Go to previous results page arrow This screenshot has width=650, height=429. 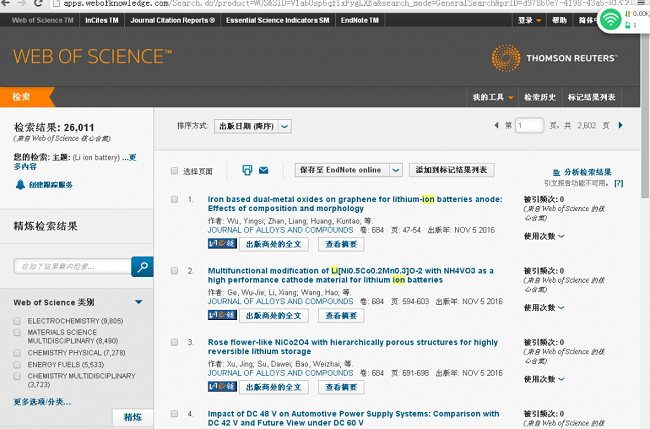(496, 125)
